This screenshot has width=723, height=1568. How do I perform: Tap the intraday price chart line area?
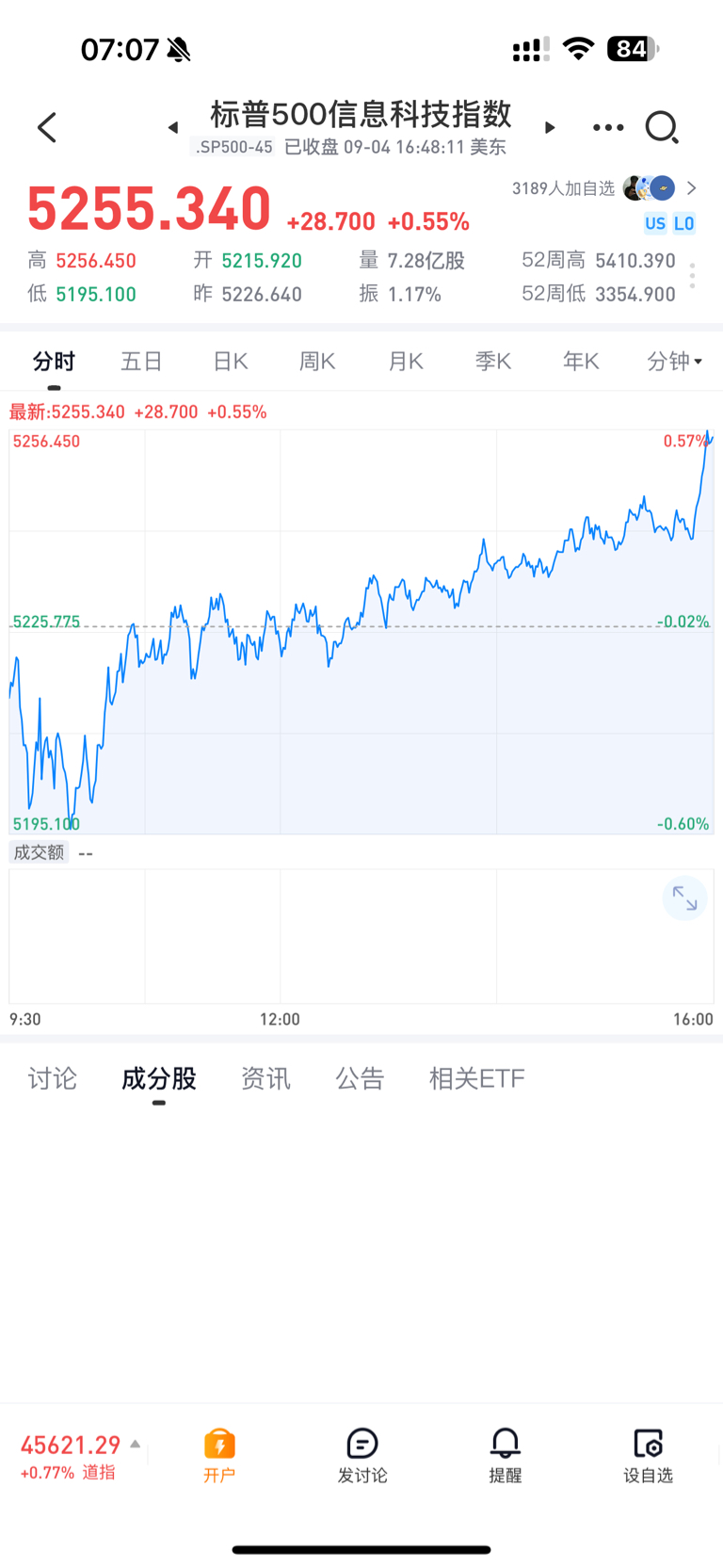(361, 631)
